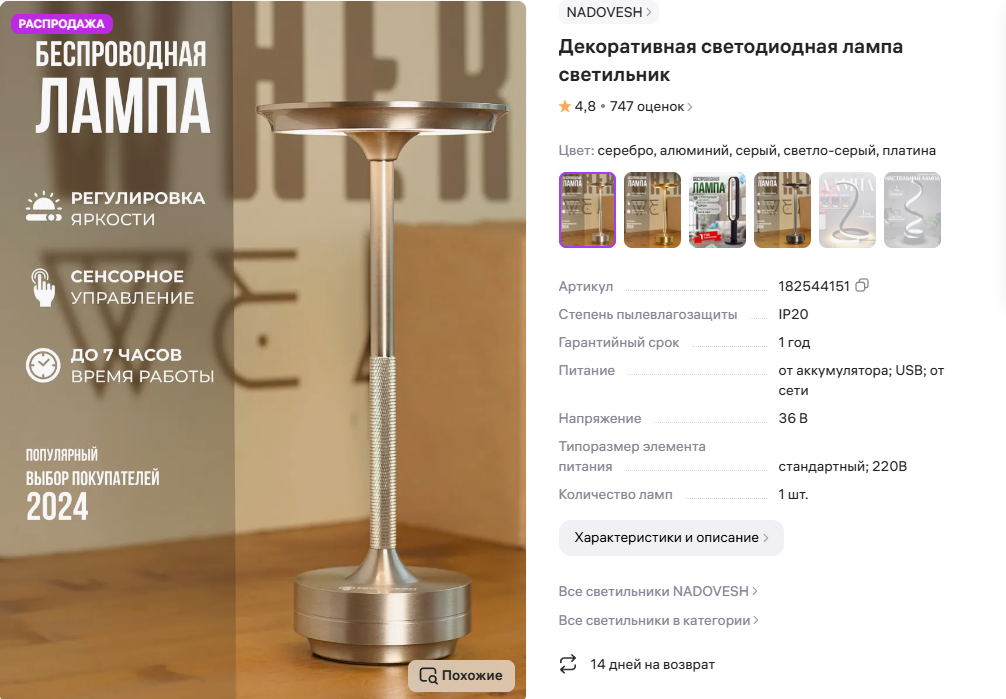Select the silver lamp color variant
Image resolution: width=1006 pixels, height=699 pixels.
(x=587, y=210)
